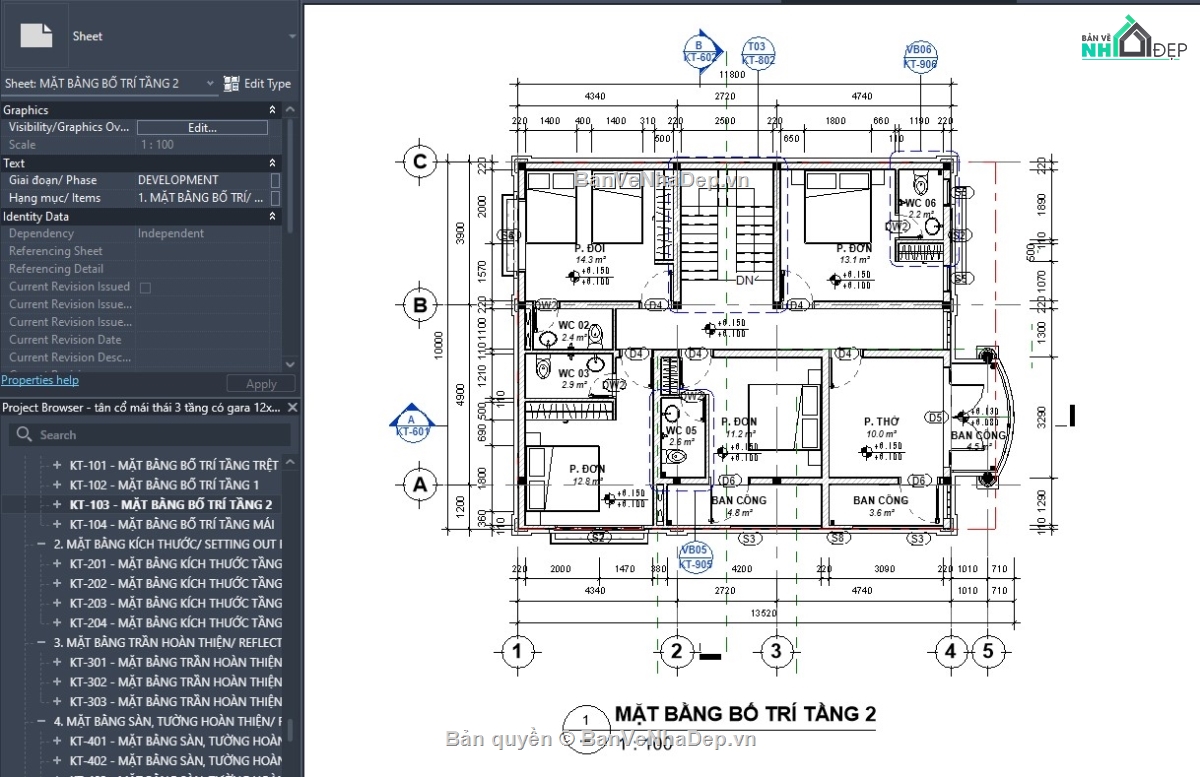The image size is (1200, 777).
Task: Click the WC 05 room label
Action: pyautogui.click(x=680, y=431)
